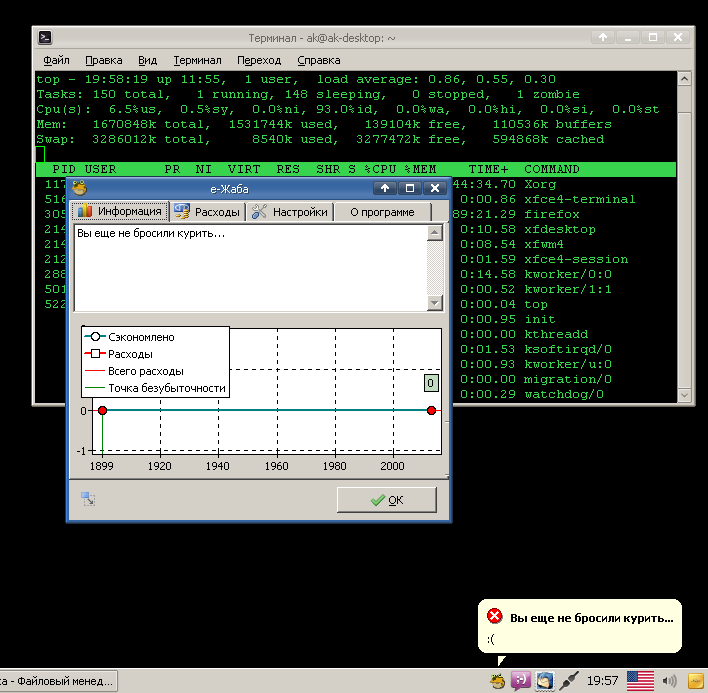Open the Настройки tab
Screen dimensions: 708x693
[290, 212]
